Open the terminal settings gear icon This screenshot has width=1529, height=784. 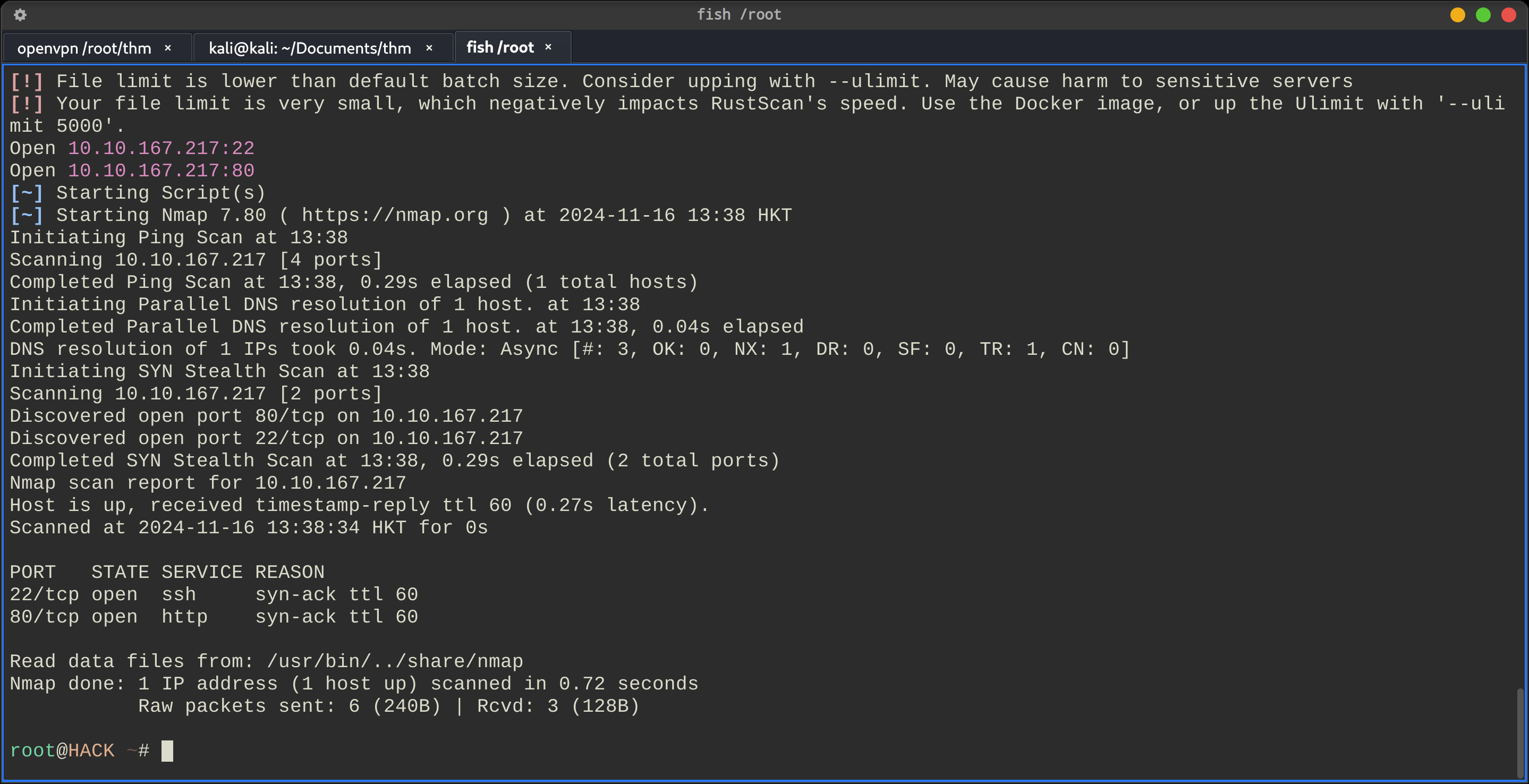pos(20,15)
